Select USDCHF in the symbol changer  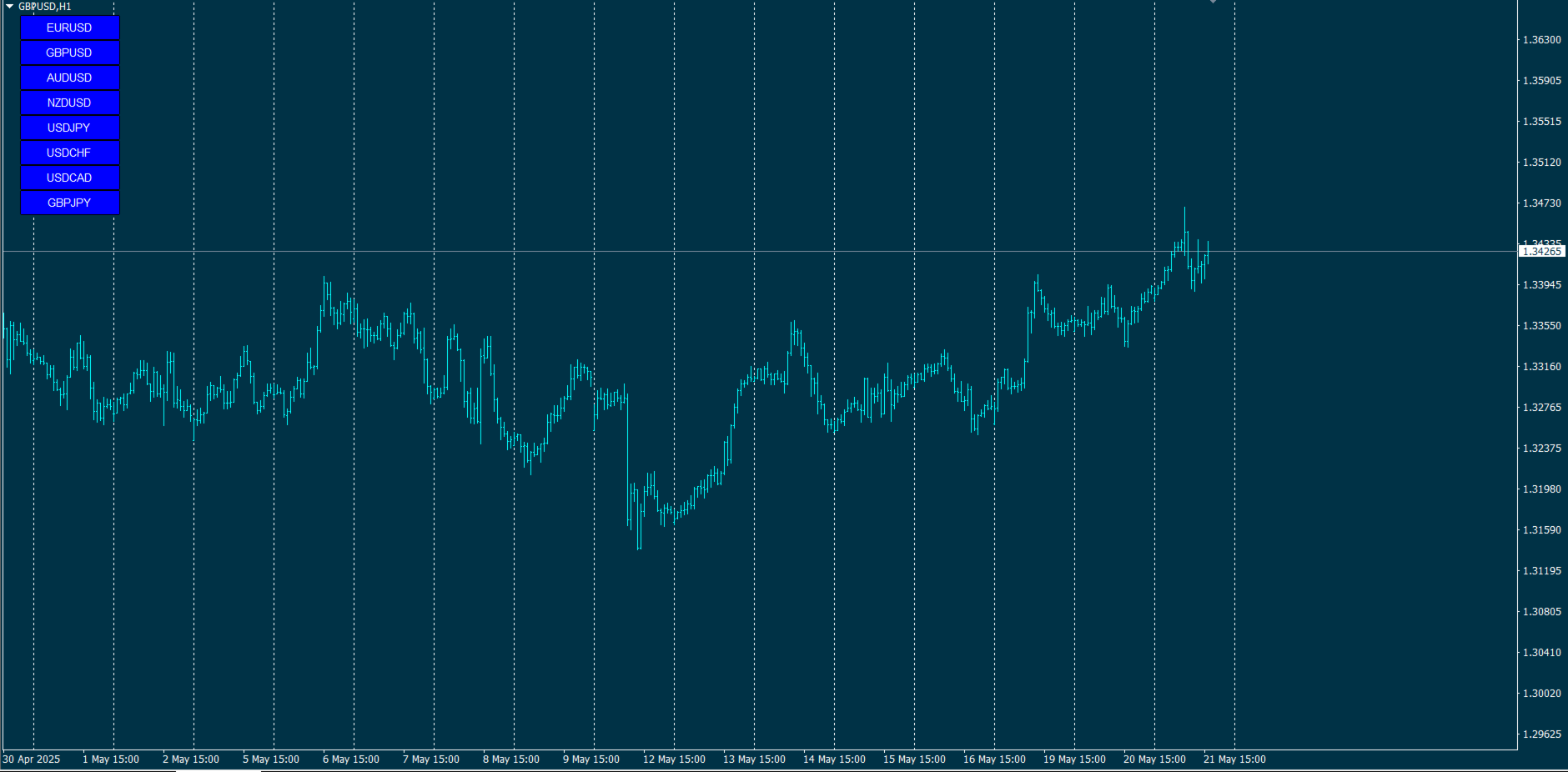click(69, 153)
